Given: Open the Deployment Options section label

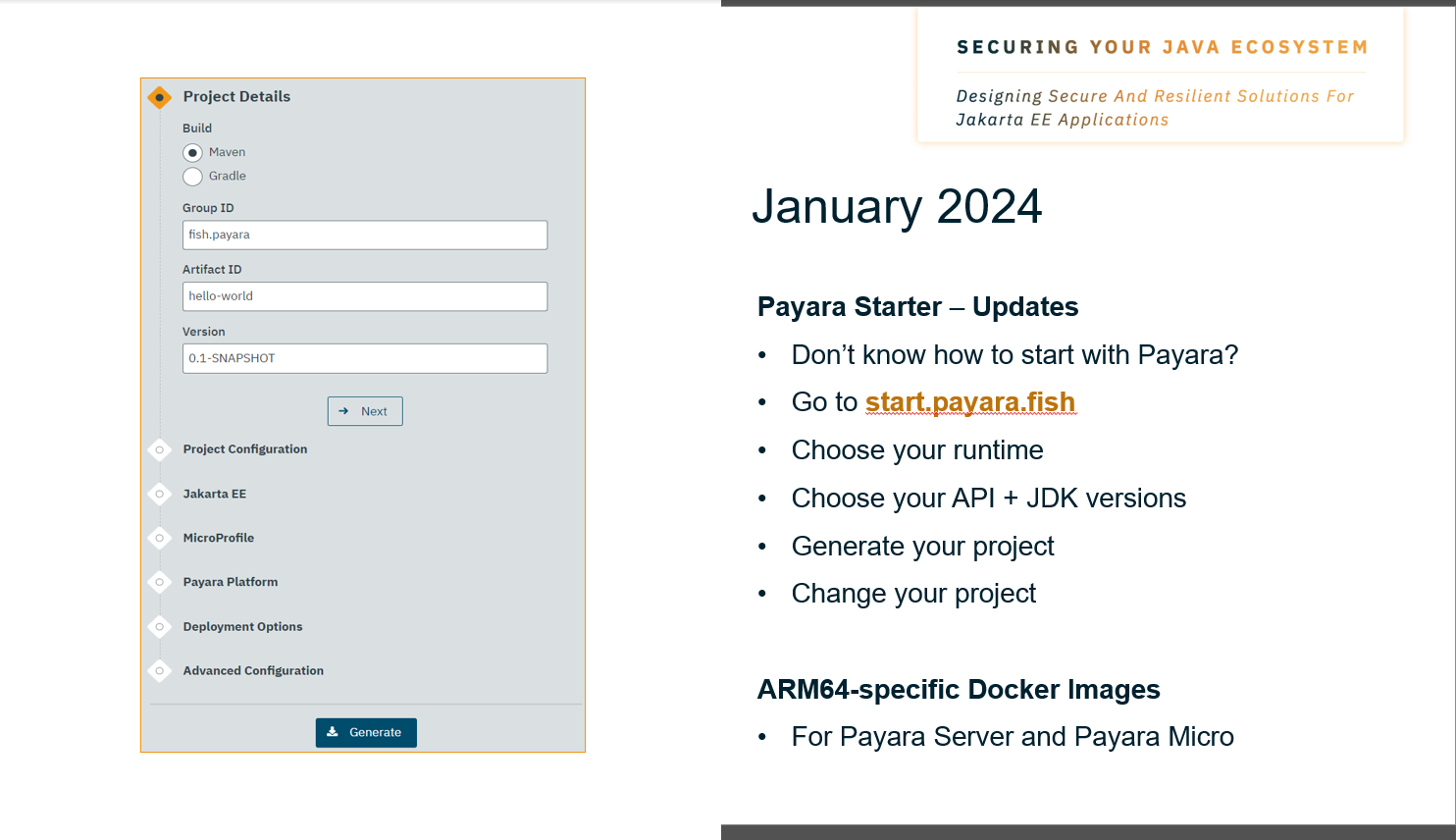Looking at the screenshot, I should 242,627.
